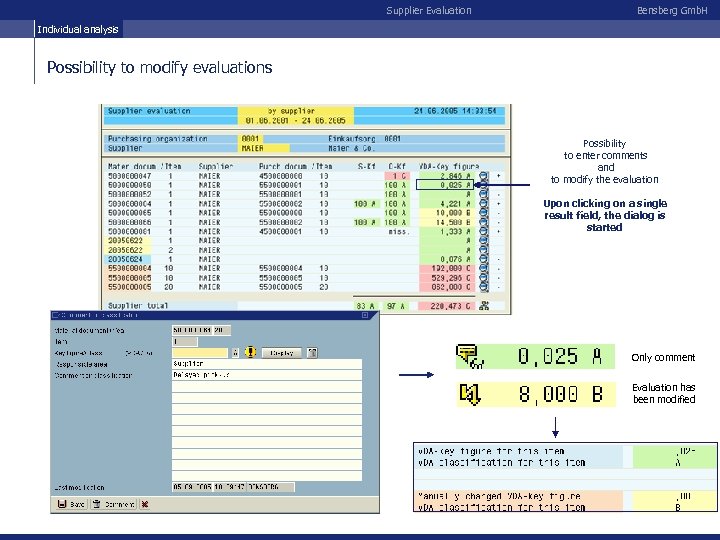This screenshot has height=540, width=720.
Task: Click the Supplier total label
Action: 138,306
